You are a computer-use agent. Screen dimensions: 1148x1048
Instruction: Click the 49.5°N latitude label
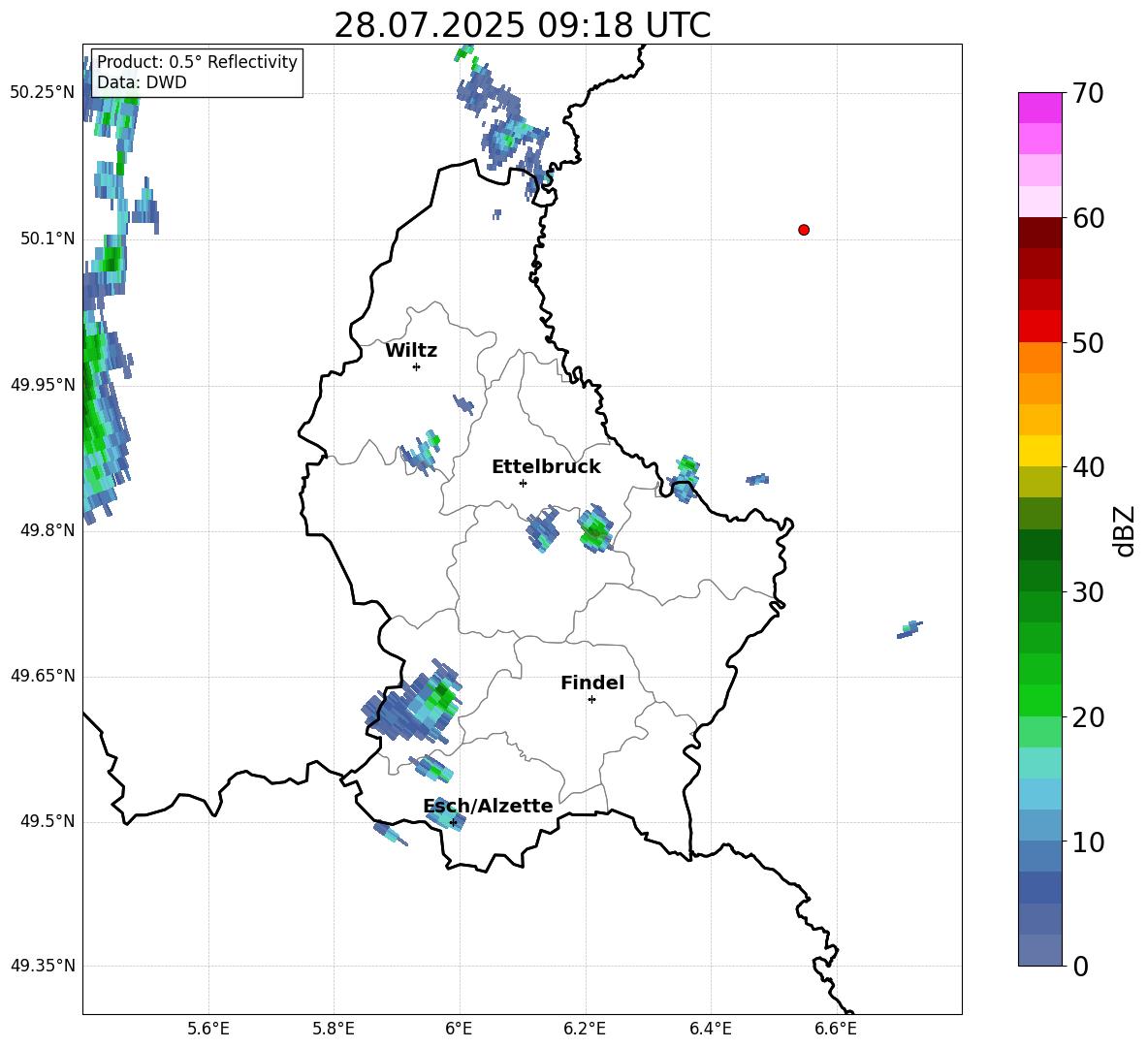48,821
